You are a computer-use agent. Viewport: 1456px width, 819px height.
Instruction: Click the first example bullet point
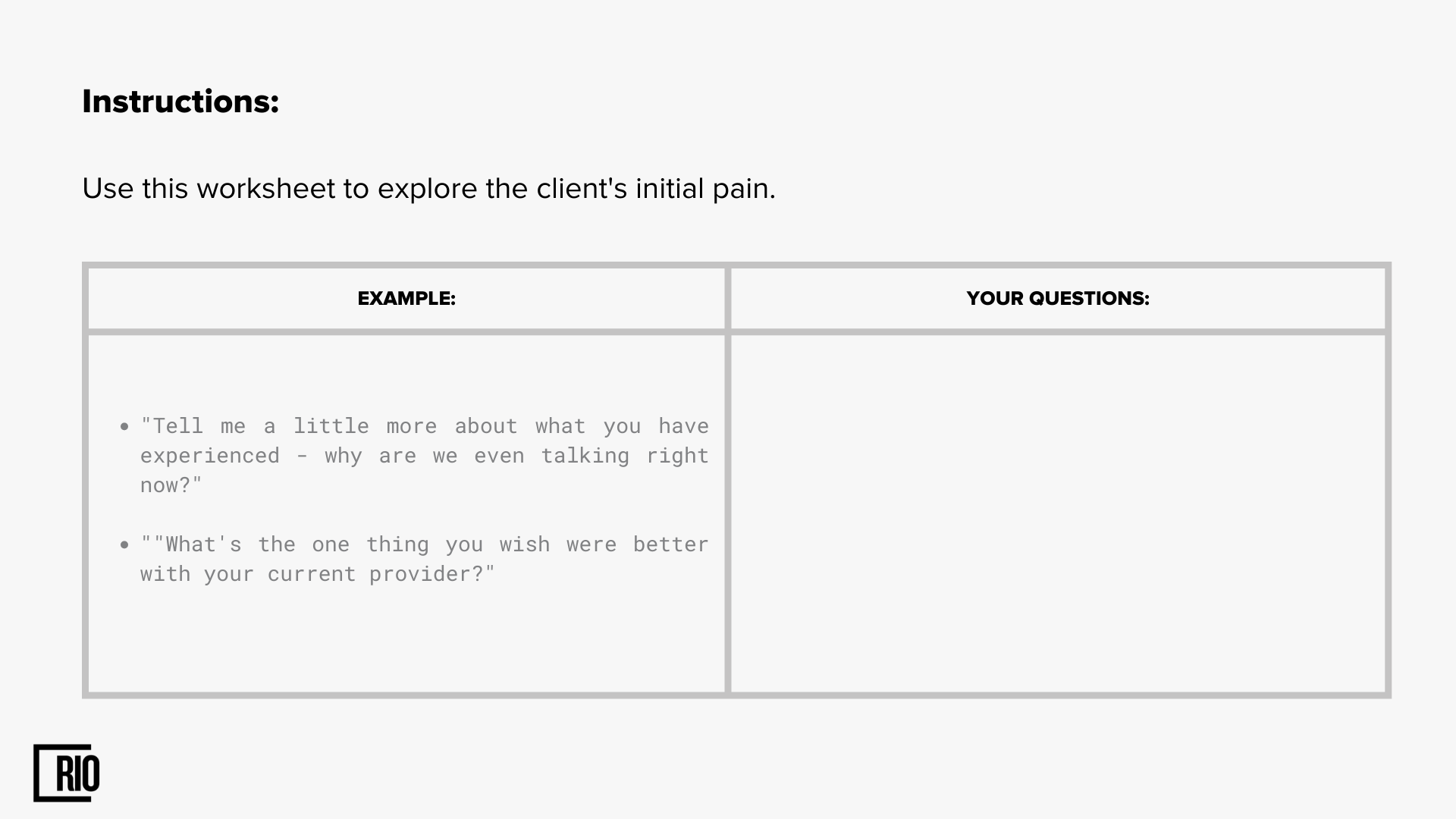pos(125,427)
